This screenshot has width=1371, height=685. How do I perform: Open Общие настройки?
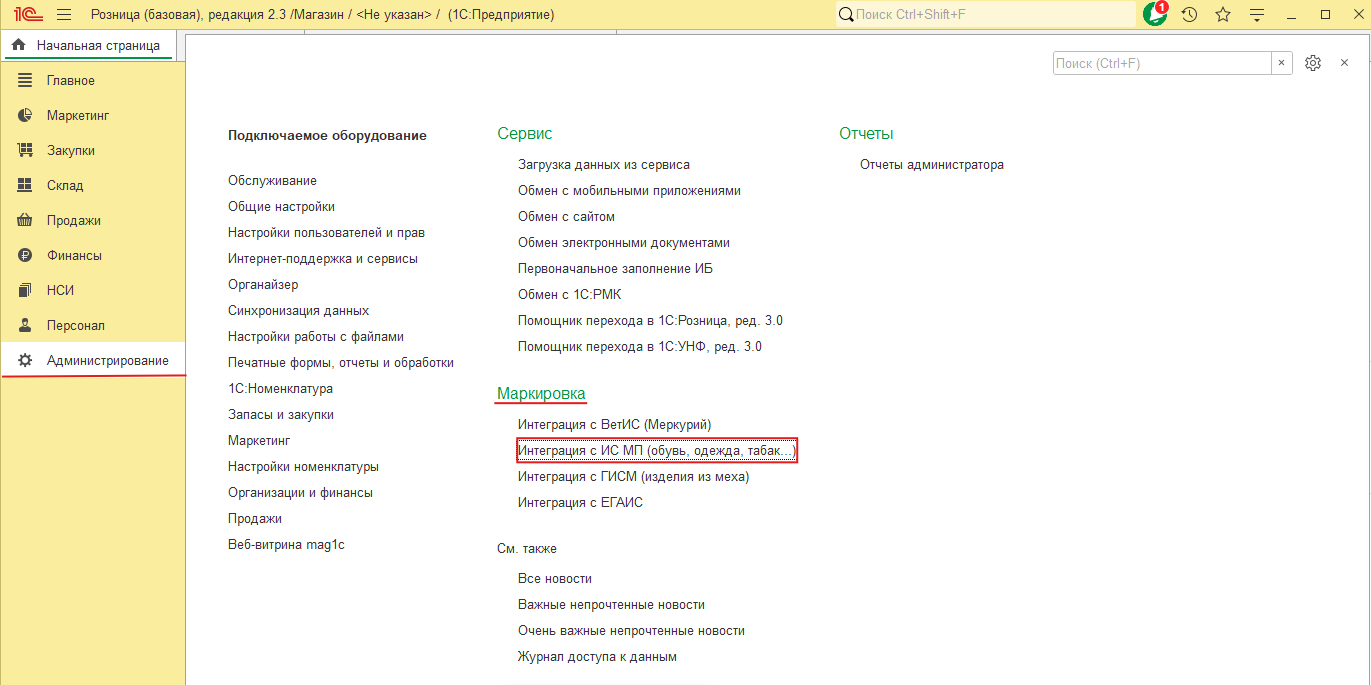click(x=281, y=207)
